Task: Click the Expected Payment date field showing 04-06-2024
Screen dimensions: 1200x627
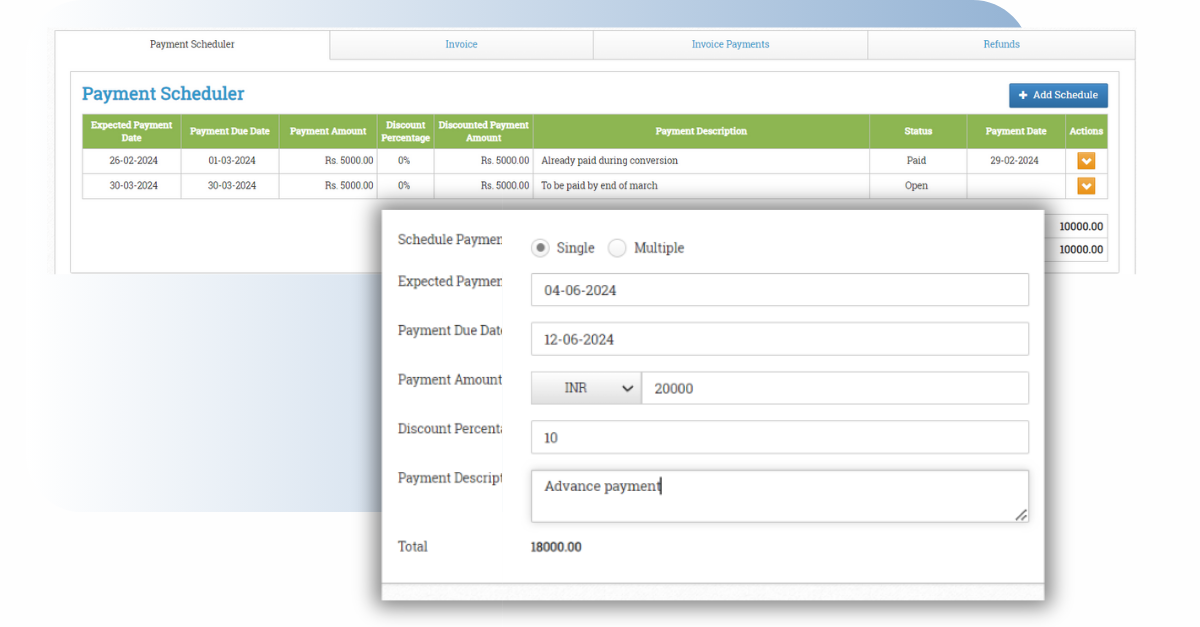Action: 780,289
